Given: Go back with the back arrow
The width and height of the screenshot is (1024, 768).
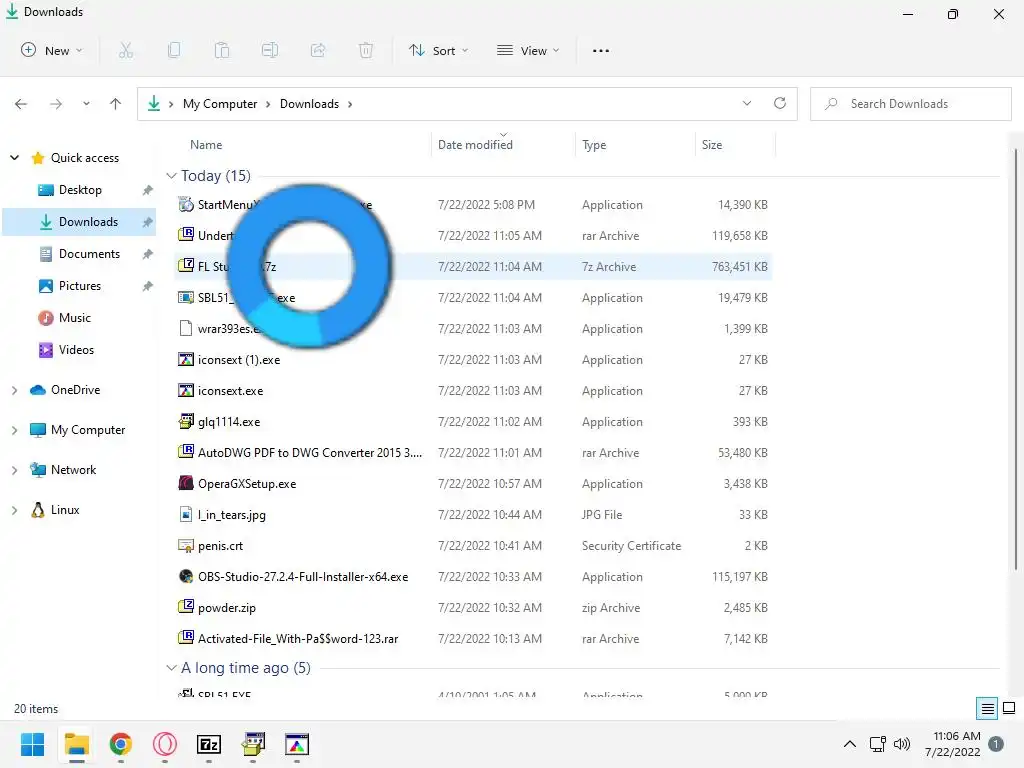Looking at the screenshot, I should tap(21, 104).
